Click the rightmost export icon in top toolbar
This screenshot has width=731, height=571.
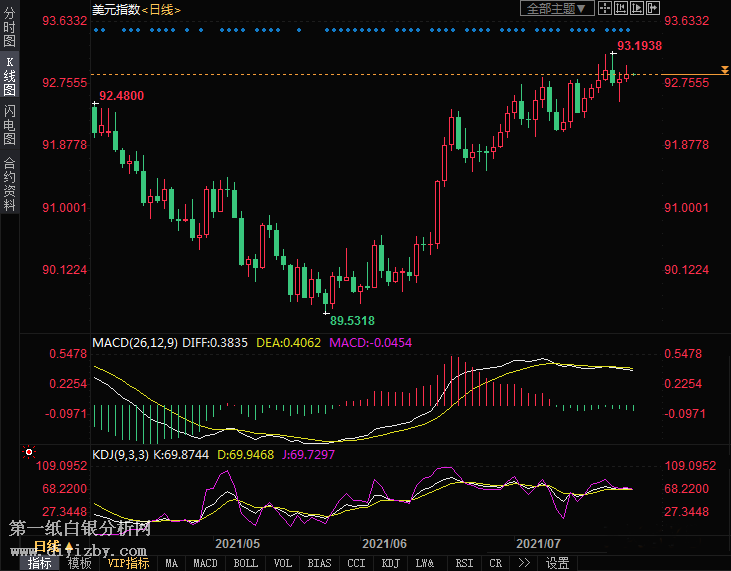tap(654, 9)
